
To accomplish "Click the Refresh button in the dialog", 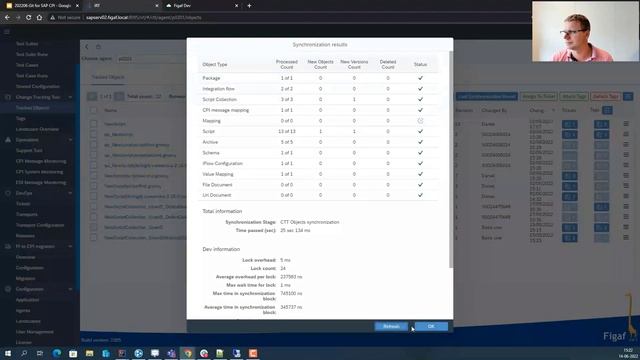I will coord(391,326).
